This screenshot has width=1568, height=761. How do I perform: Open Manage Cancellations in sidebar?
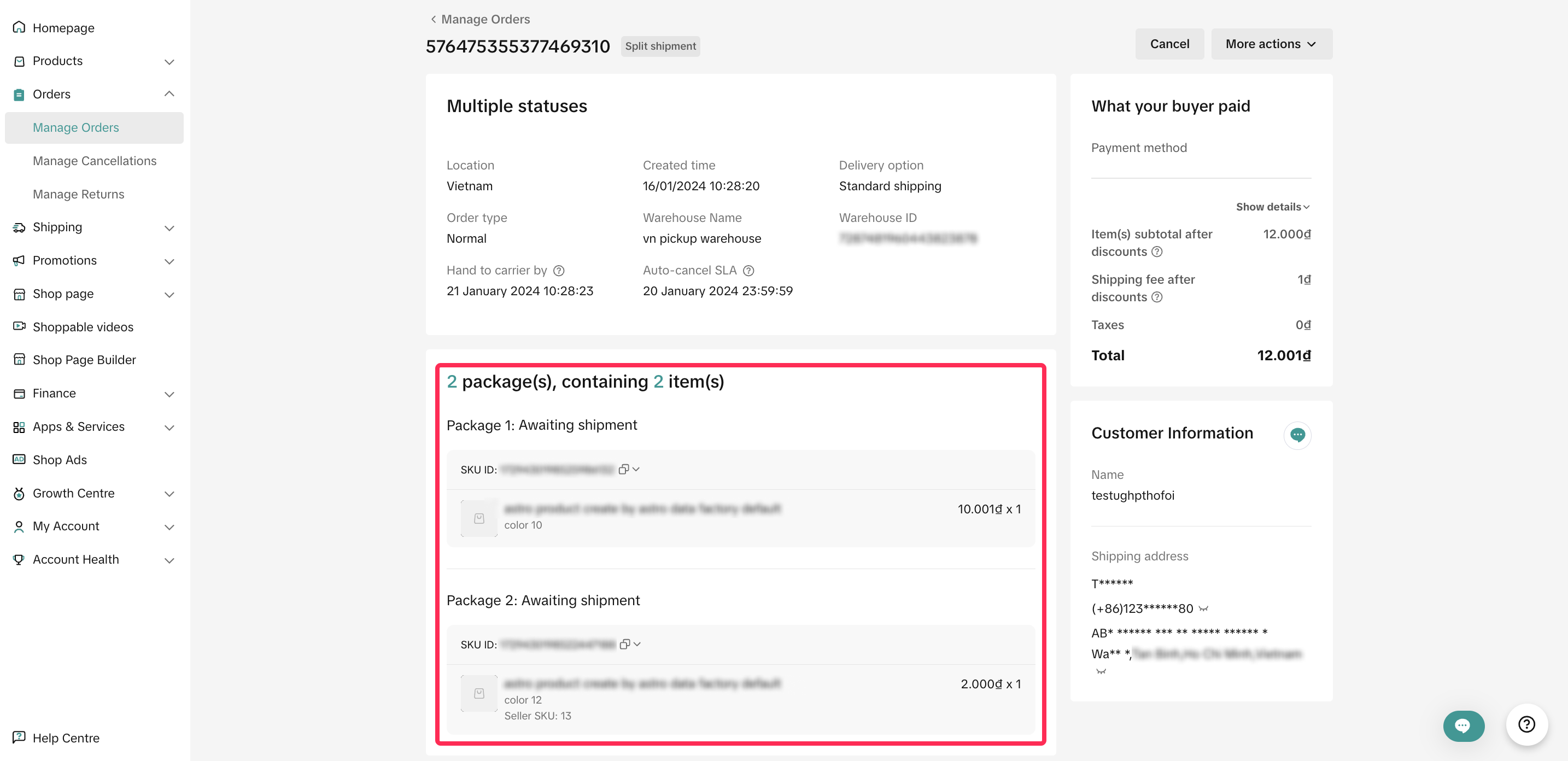point(95,161)
